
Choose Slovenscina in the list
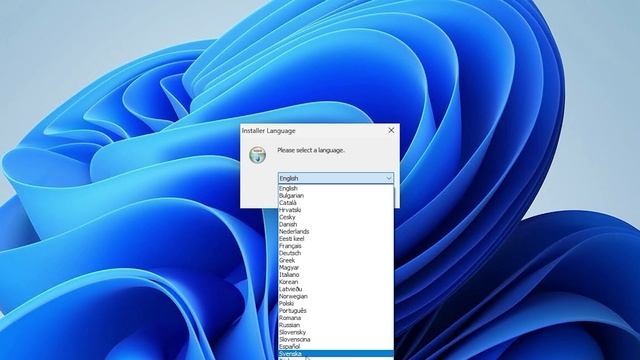[x=336, y=340]
